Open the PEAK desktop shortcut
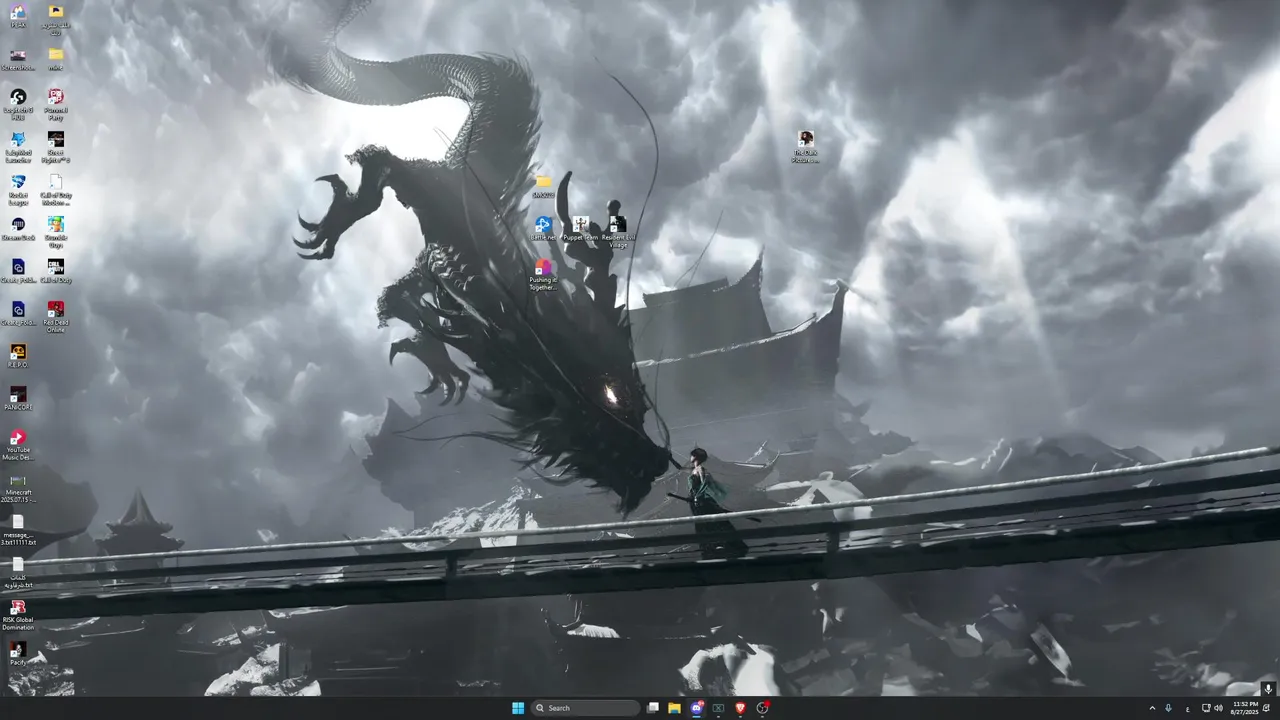This screenshot has height=720, width=1280. pyautogui.click(x=18, y=16)
